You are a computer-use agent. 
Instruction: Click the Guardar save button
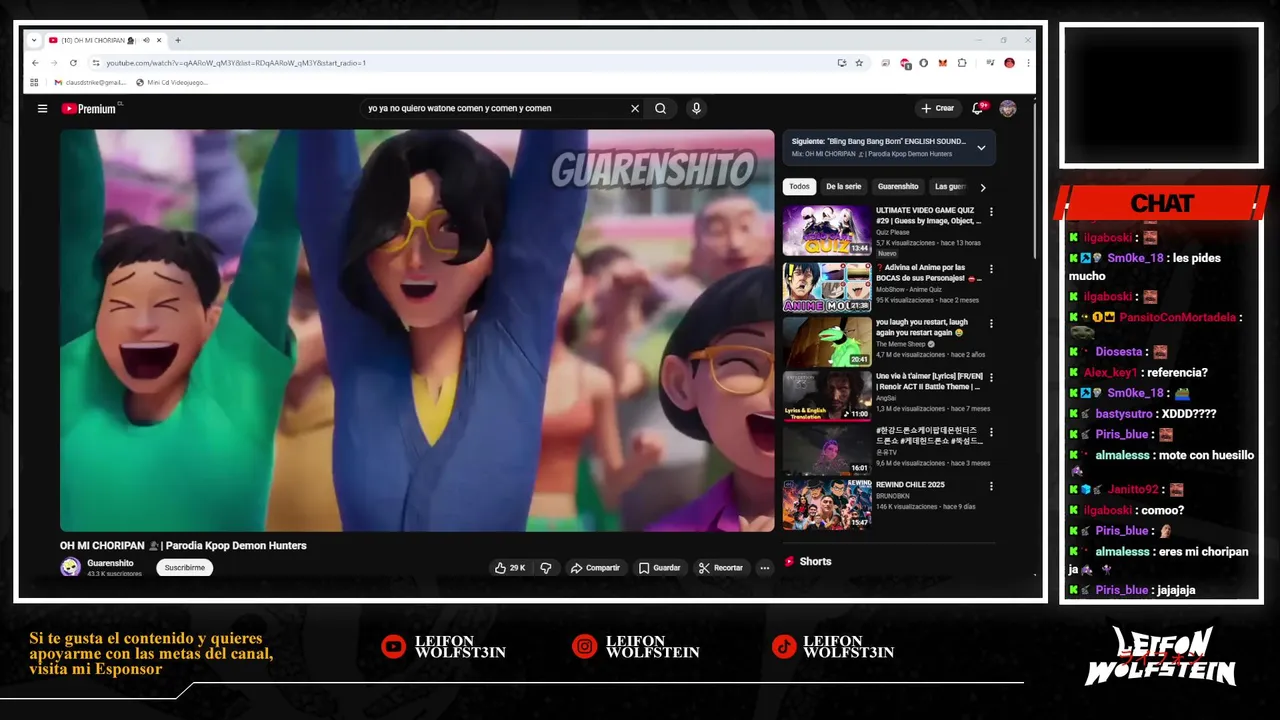click(659, 568)
